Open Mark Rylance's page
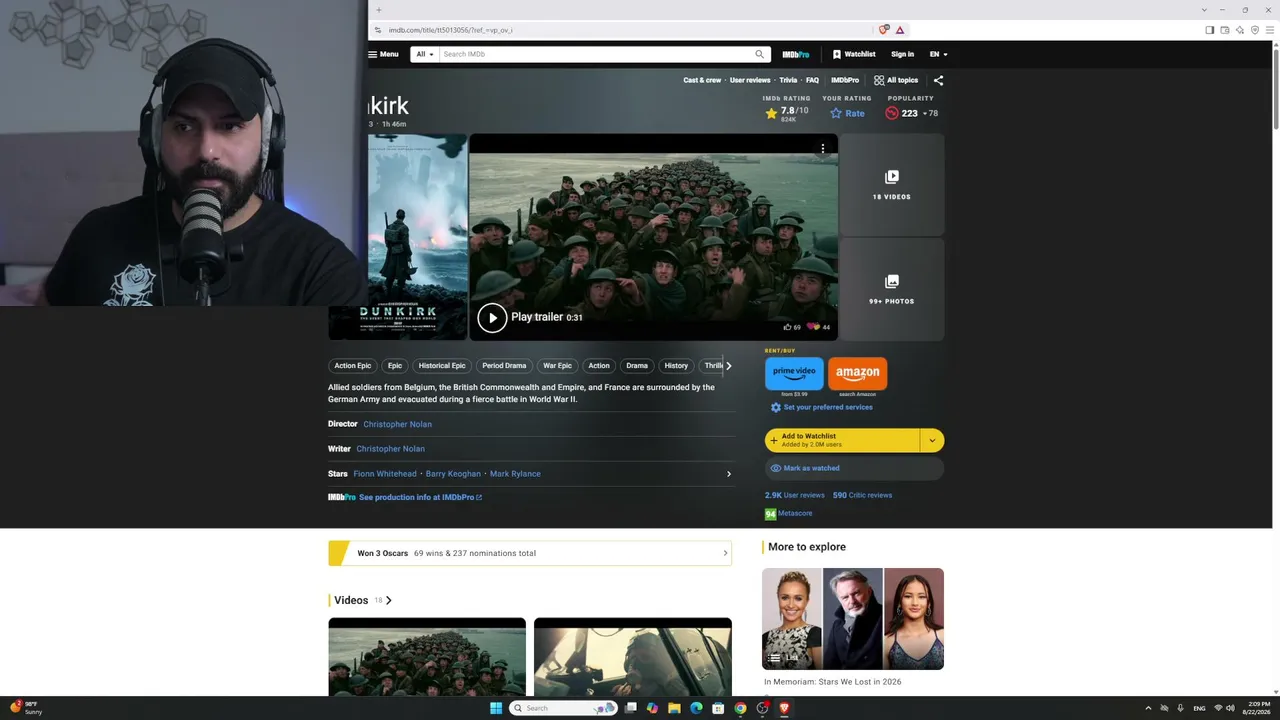The width and height of the screenshot is (1280, 720). click(x=515, y=474)
